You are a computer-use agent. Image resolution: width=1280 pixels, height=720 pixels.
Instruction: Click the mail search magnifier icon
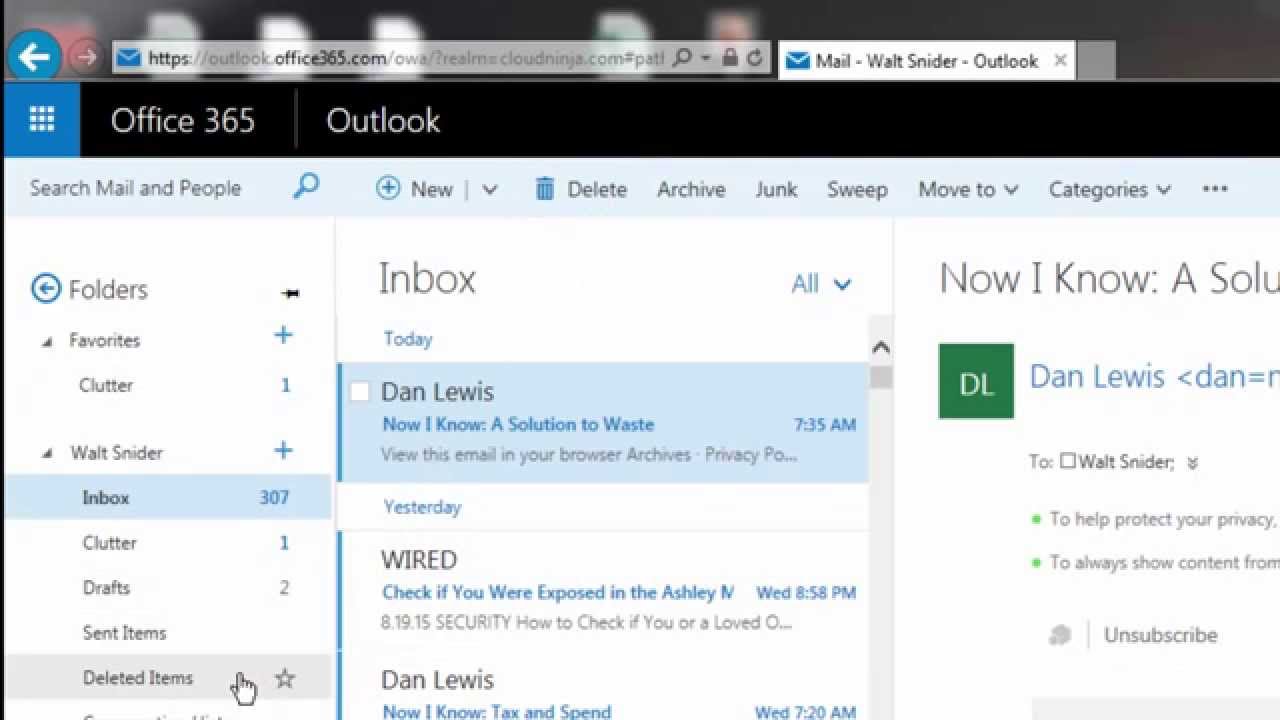tap(306, 186)
